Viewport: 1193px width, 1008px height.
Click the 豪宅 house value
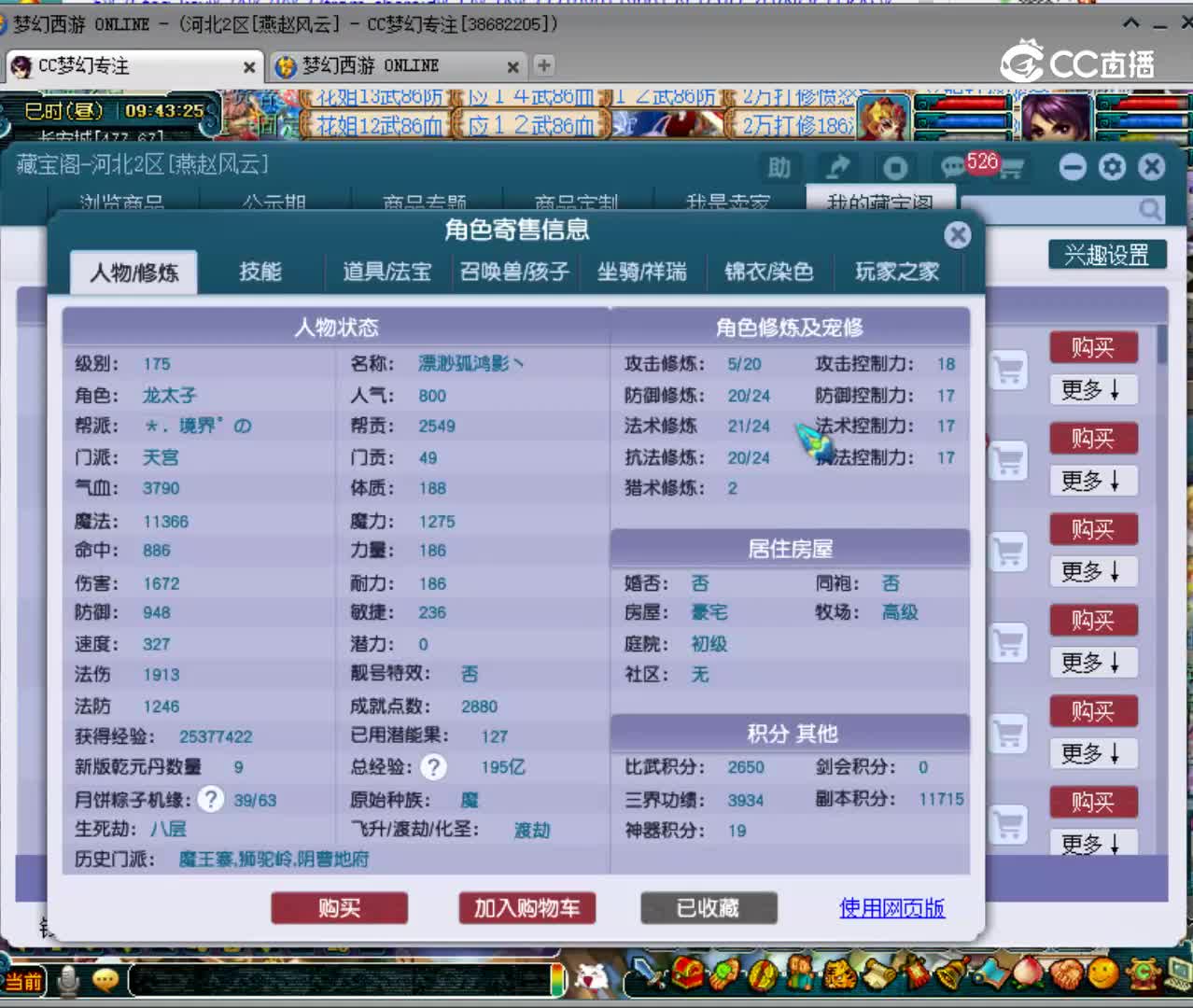point(709,612)
